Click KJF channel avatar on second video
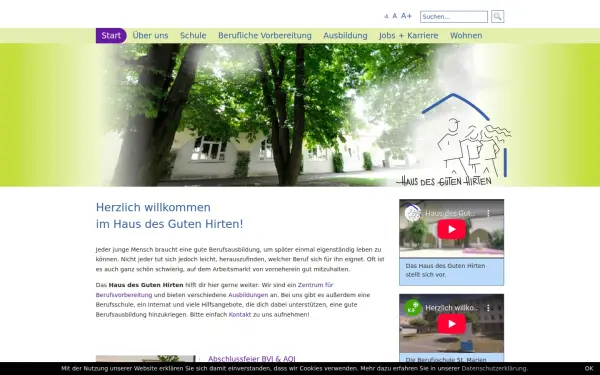The width and height of the screenshot is (600, 375). [413, 308]
